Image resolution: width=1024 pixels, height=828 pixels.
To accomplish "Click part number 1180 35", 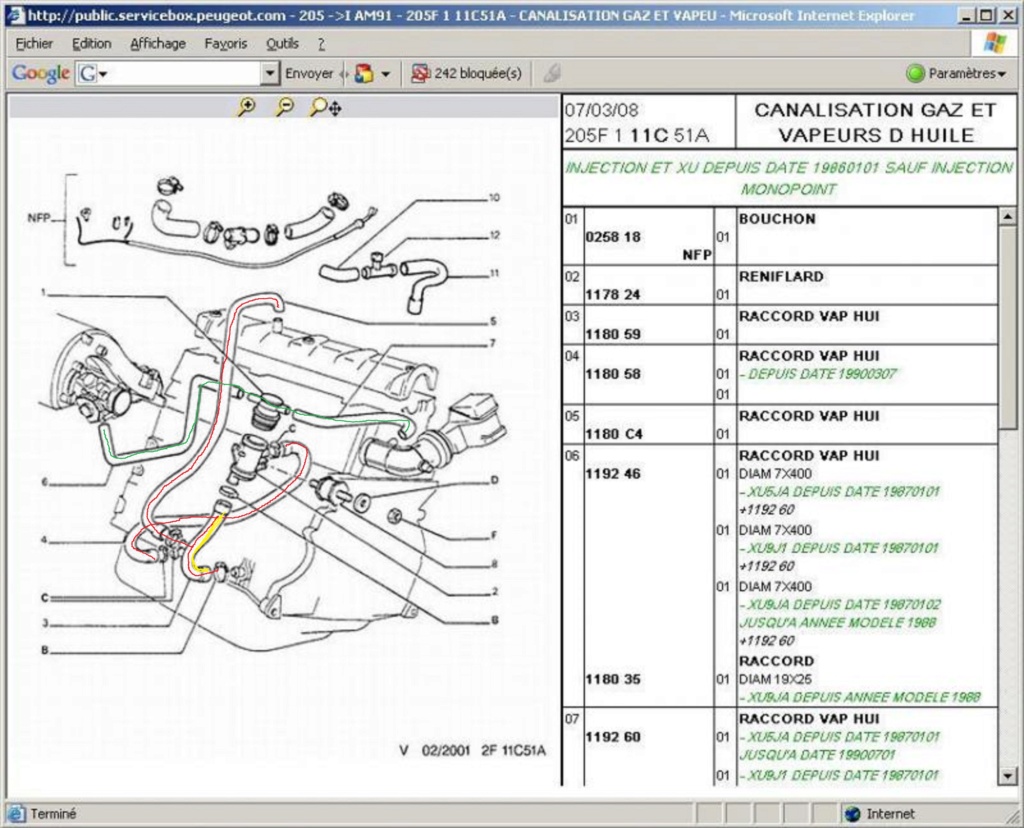I will pyautogui.click(x=613, y=680).
